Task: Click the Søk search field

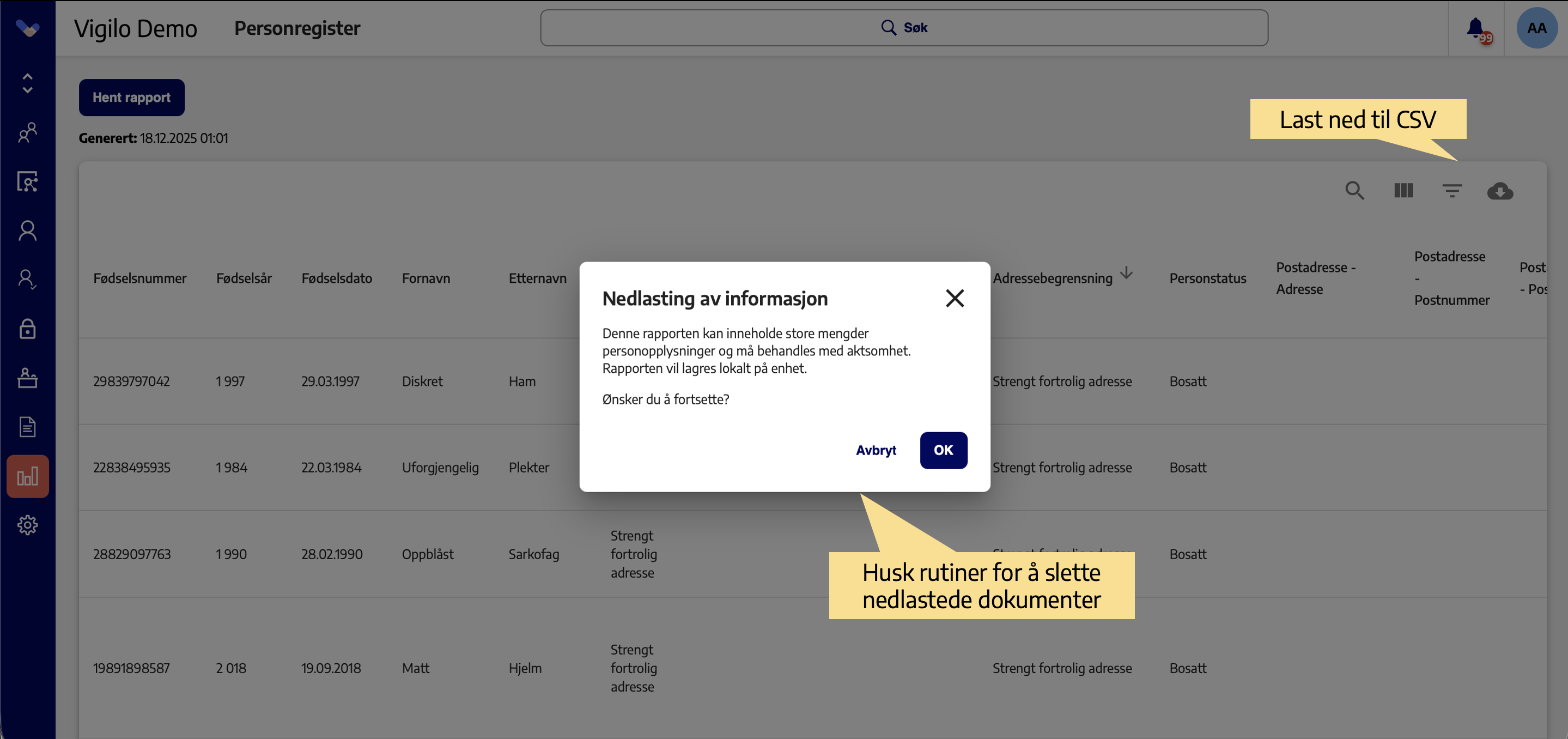Action: (904, 28)
